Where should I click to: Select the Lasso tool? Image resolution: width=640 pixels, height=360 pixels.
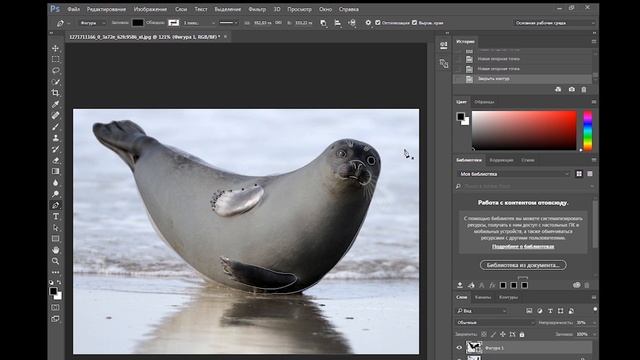tap(56, 71)
